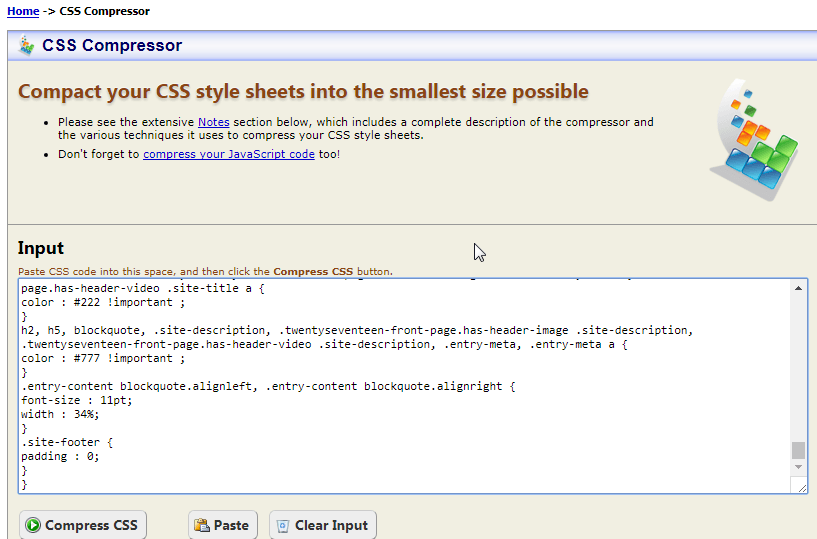Click the "padding : 0;" line in the input
The width and height of the screenshot is (817, 539).
pos(60,456)
